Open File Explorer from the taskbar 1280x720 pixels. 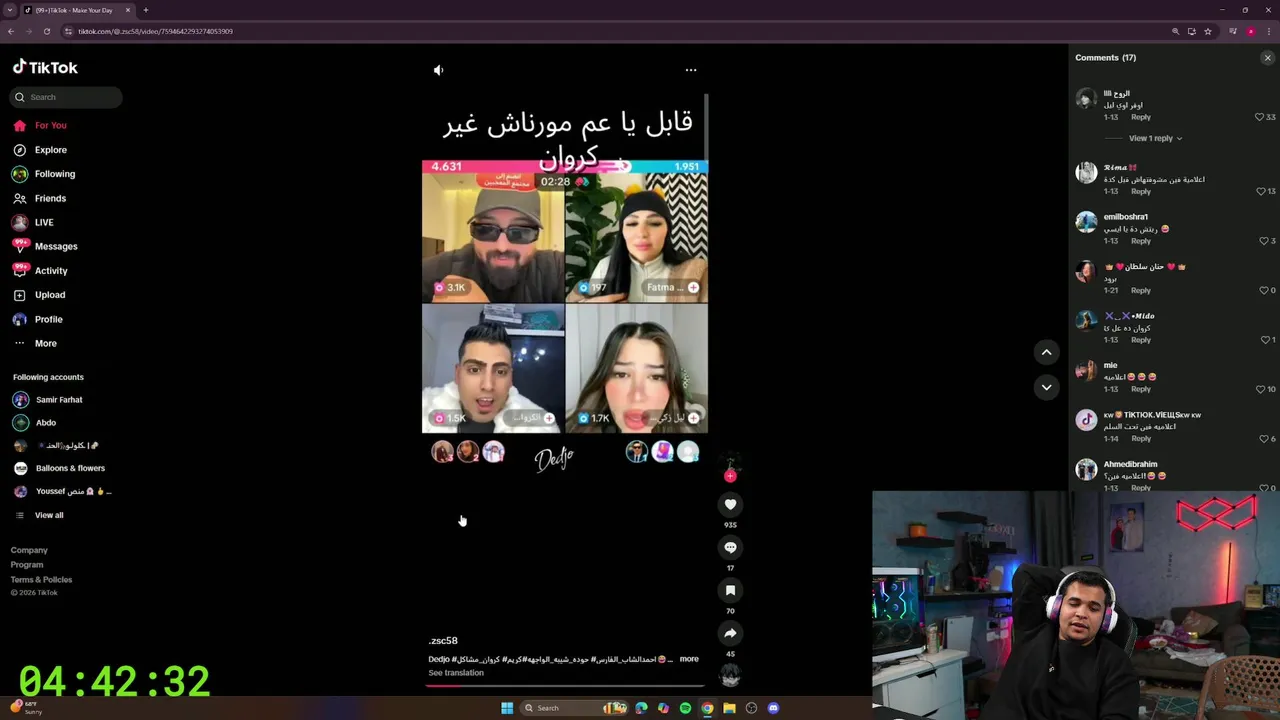coord(729,708)
